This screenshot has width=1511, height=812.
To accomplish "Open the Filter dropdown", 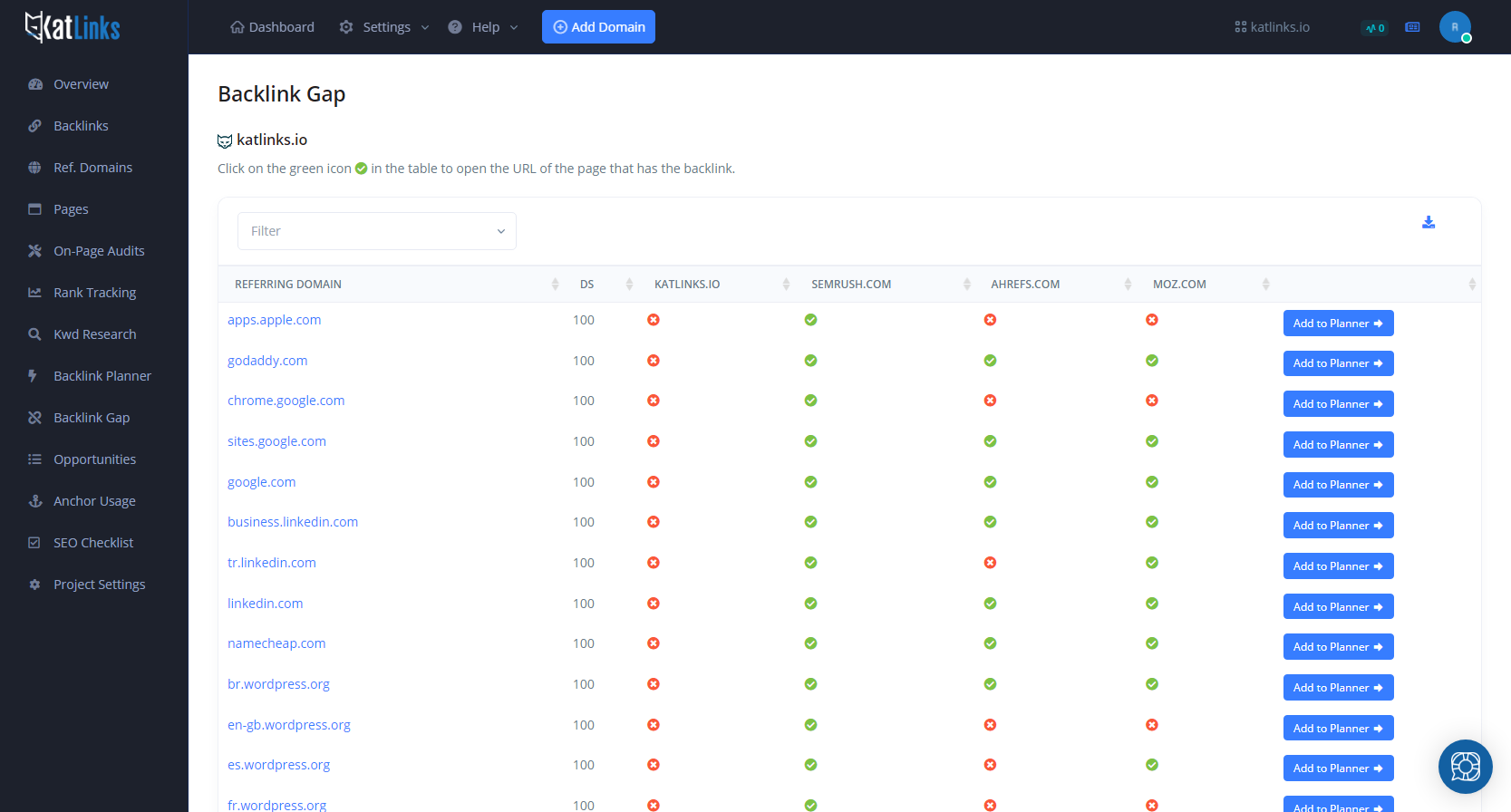I will pyautogui.click(x=376, y=231).
